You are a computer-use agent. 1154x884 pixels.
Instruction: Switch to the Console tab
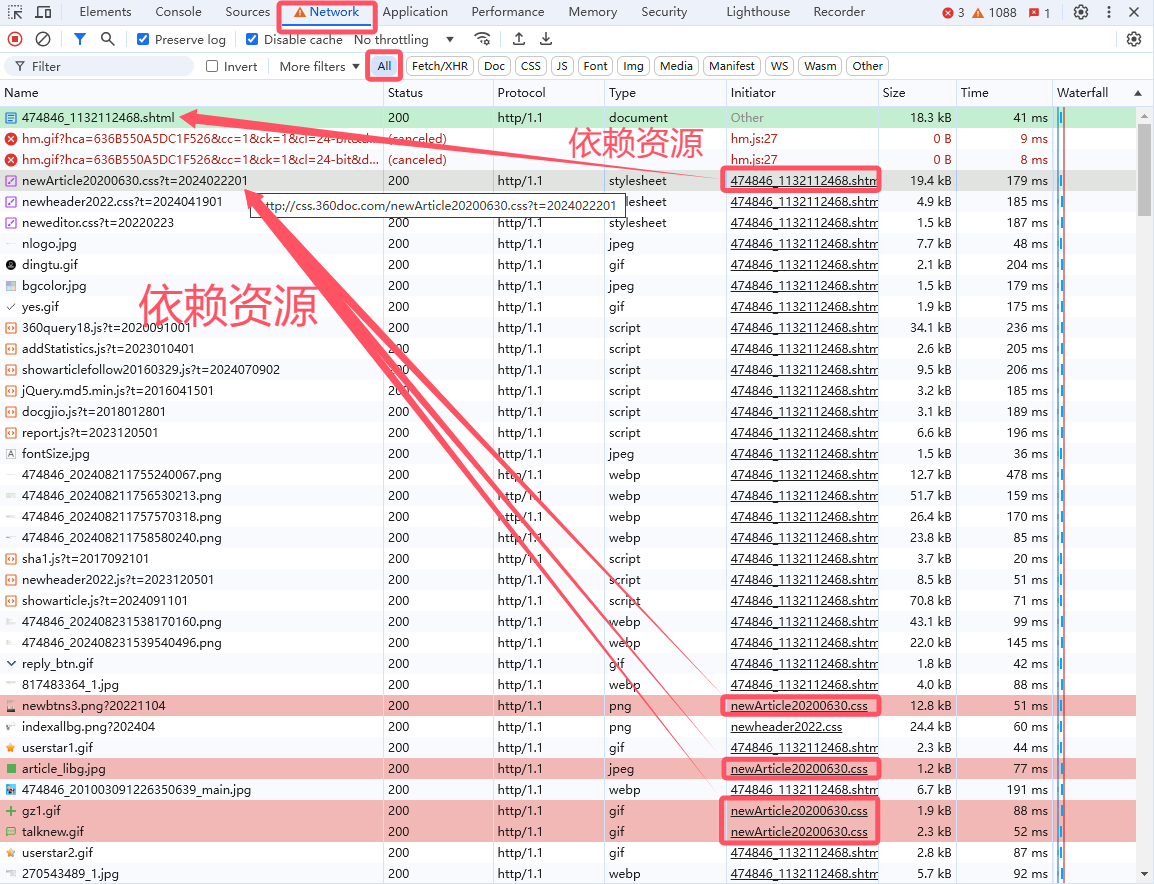coord(178,12)
